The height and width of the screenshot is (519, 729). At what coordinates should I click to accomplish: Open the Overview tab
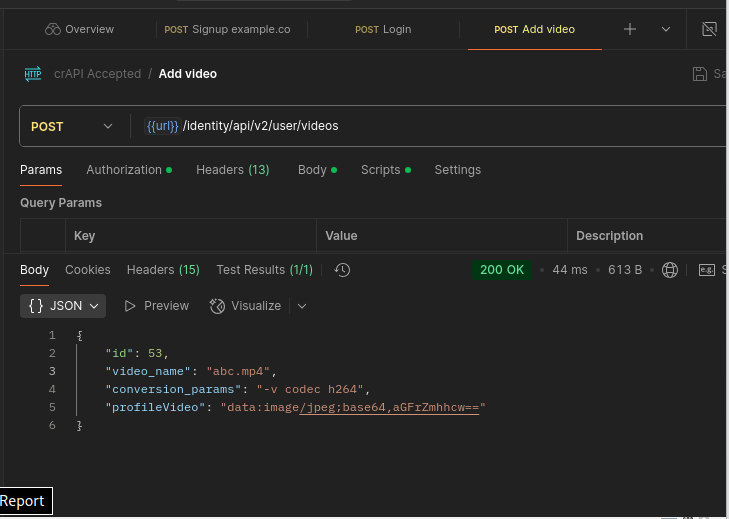coord(80,29)
